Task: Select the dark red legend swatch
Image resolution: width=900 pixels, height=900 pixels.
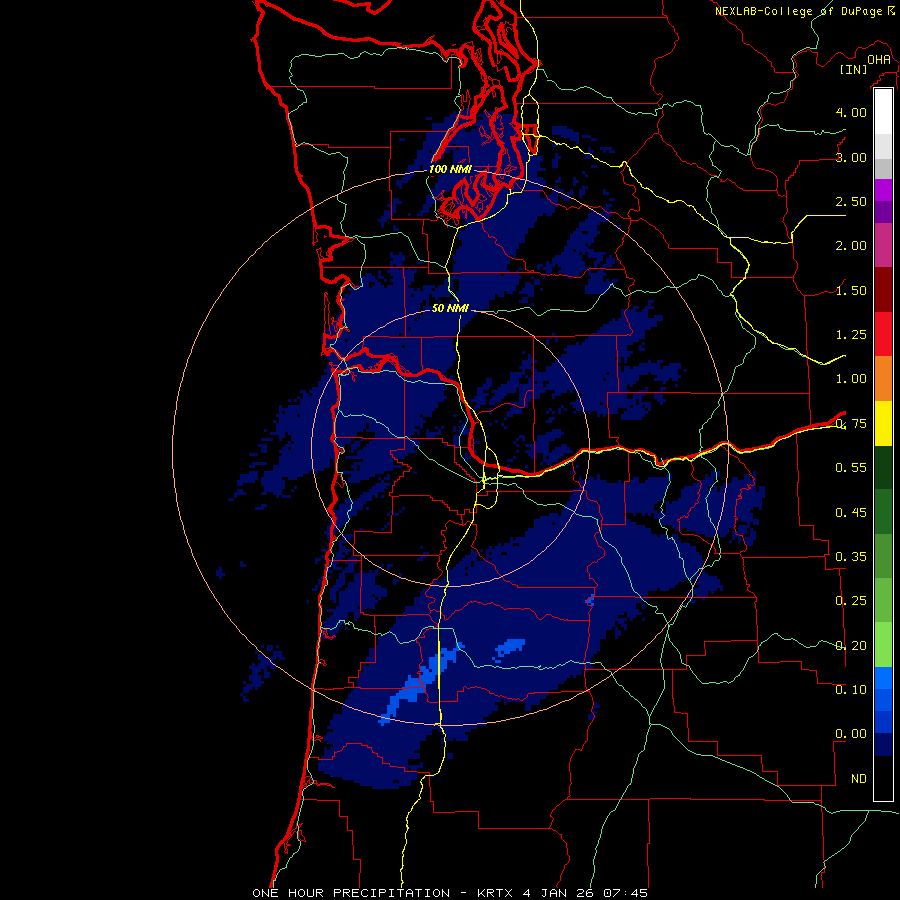Action: point(883,290)
